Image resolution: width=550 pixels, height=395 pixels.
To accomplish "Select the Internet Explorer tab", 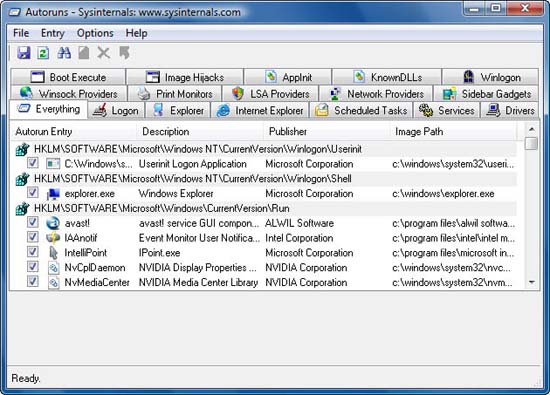I will pos(260,111).
